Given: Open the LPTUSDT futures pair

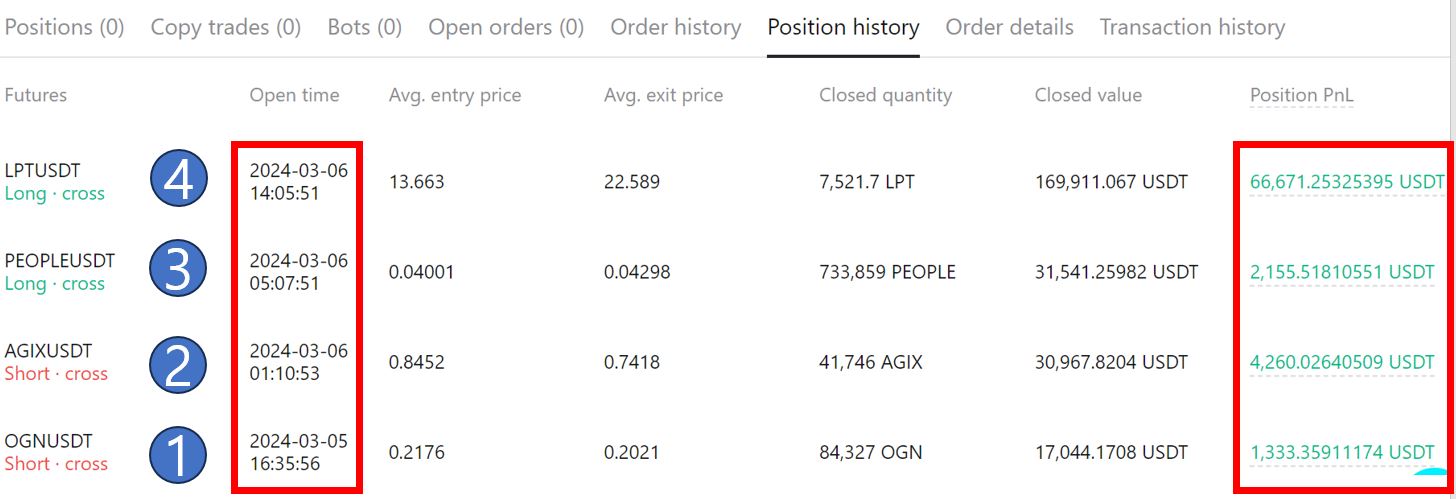Looking at the screenshot, I should [43, 171].
